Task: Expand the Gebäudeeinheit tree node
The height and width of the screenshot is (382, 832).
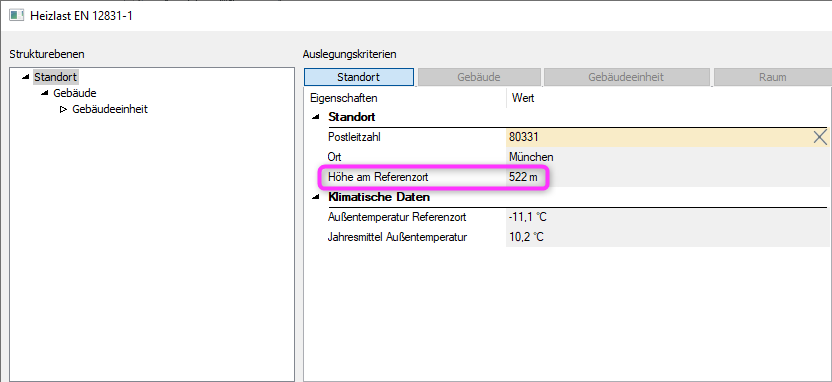Action: tap(63, 109)
